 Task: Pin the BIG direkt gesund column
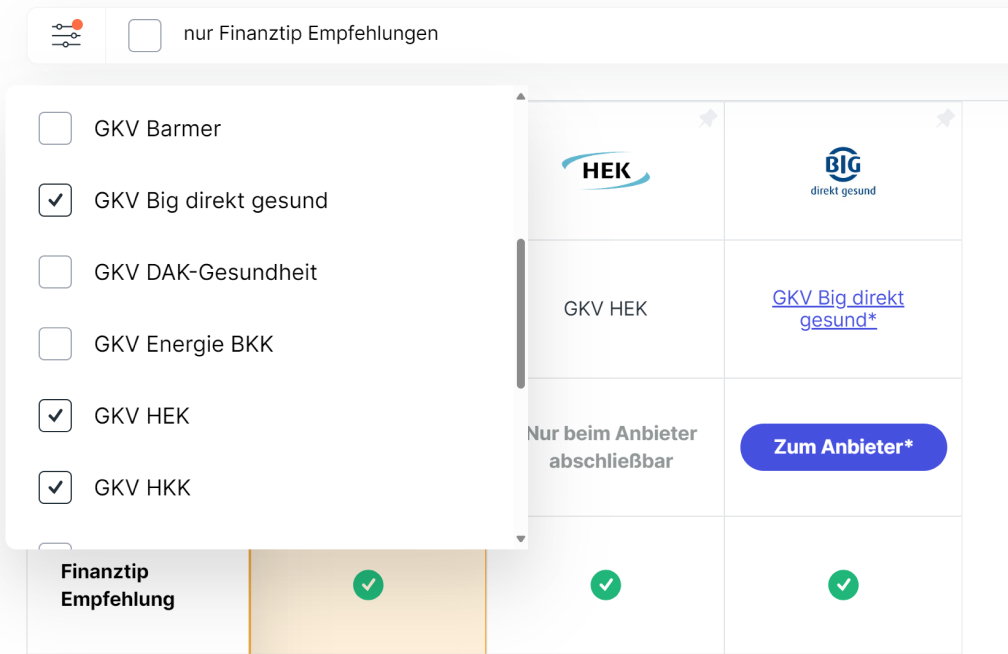pyautogui.click(x=945, y=118)
